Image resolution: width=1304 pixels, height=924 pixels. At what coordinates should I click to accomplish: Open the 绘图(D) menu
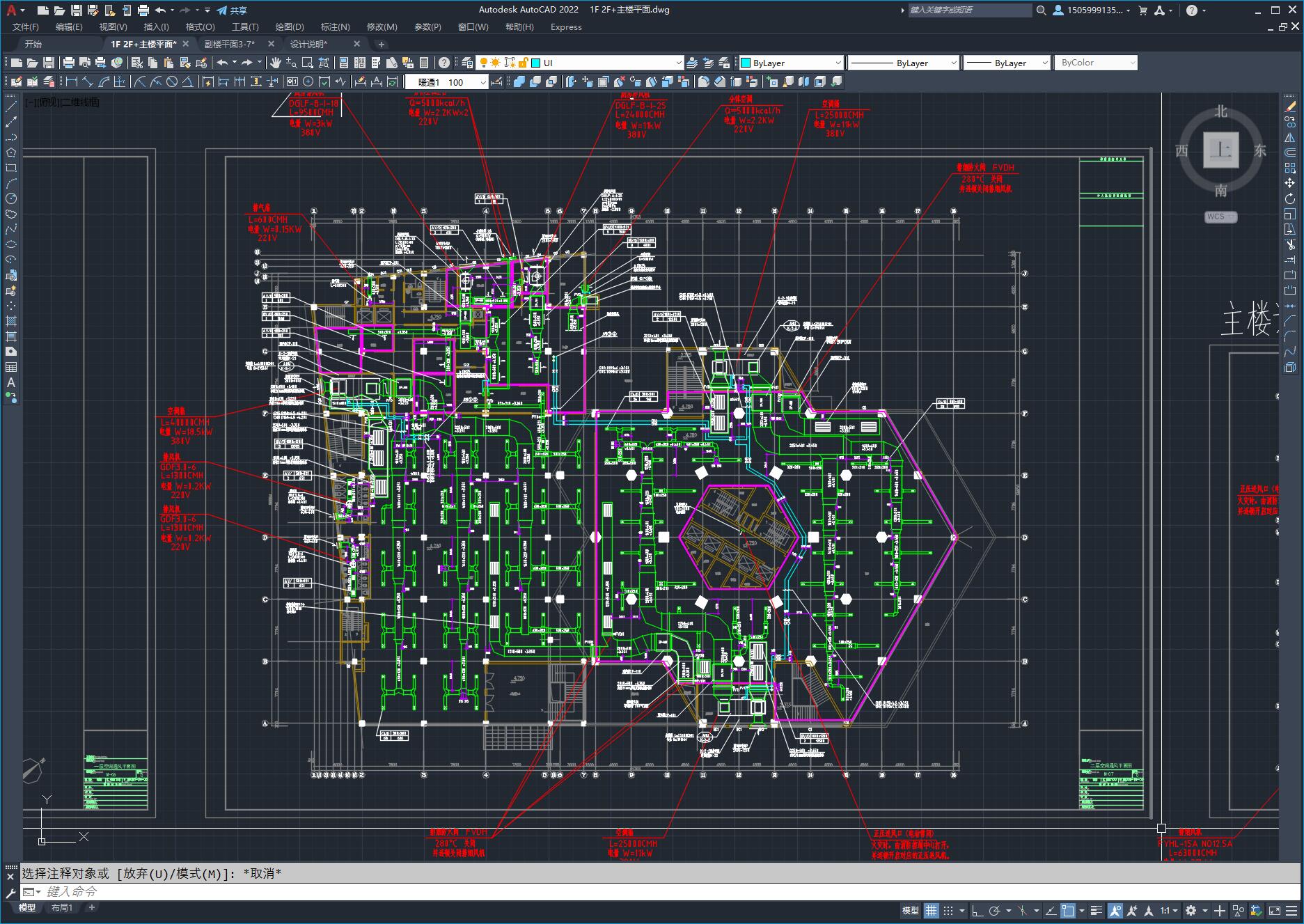[290, 27]
